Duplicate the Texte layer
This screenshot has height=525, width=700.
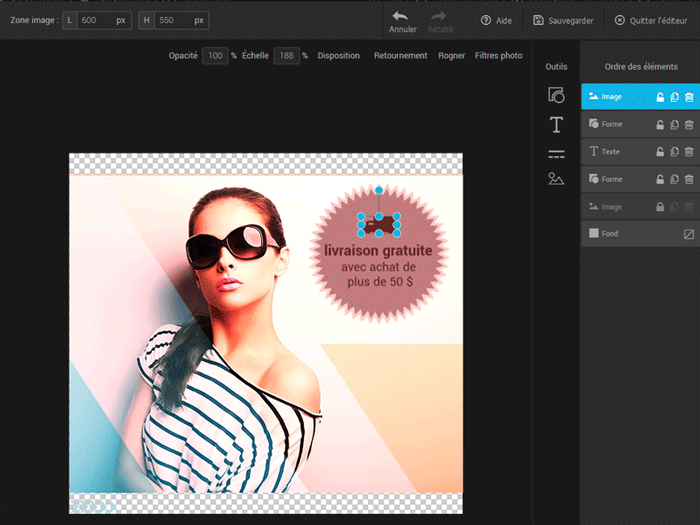coord(674,152)
